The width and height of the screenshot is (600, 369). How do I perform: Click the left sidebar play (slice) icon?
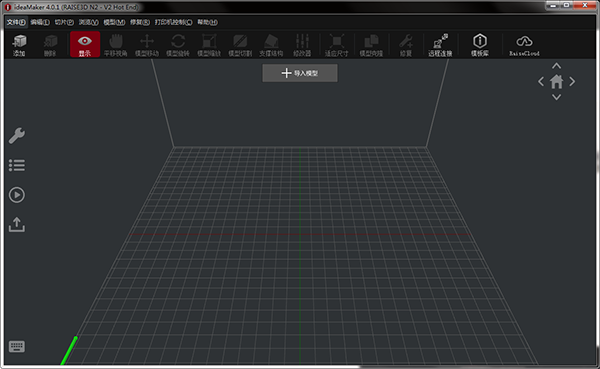coord(17,195)
